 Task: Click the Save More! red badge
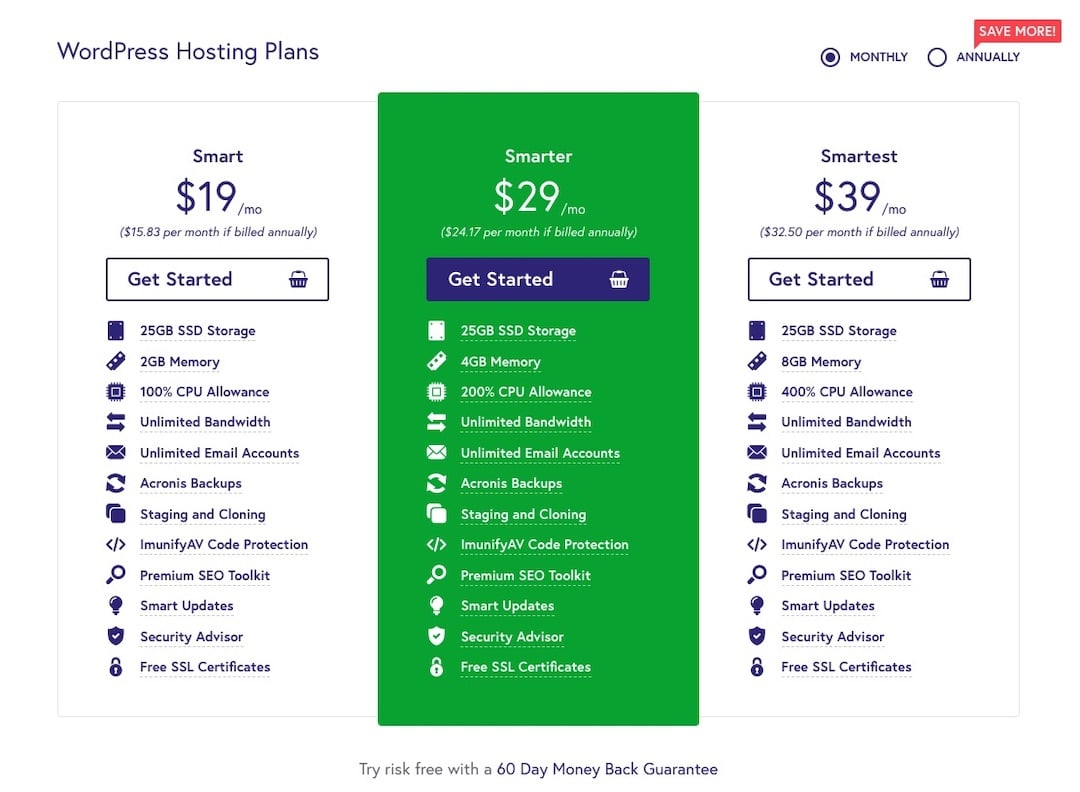(1017, 32)
